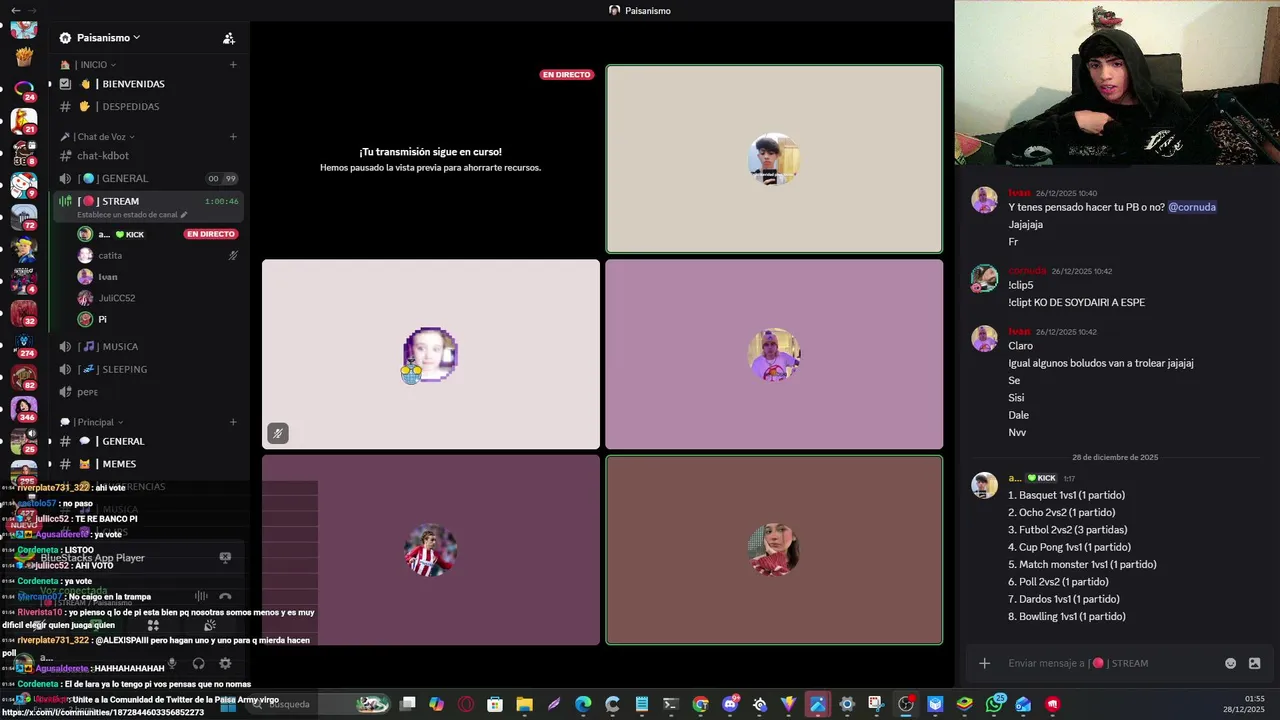Click muted mic indicator on participant tile
Viewport: 1280px width, 720px height.
[278, 433]
